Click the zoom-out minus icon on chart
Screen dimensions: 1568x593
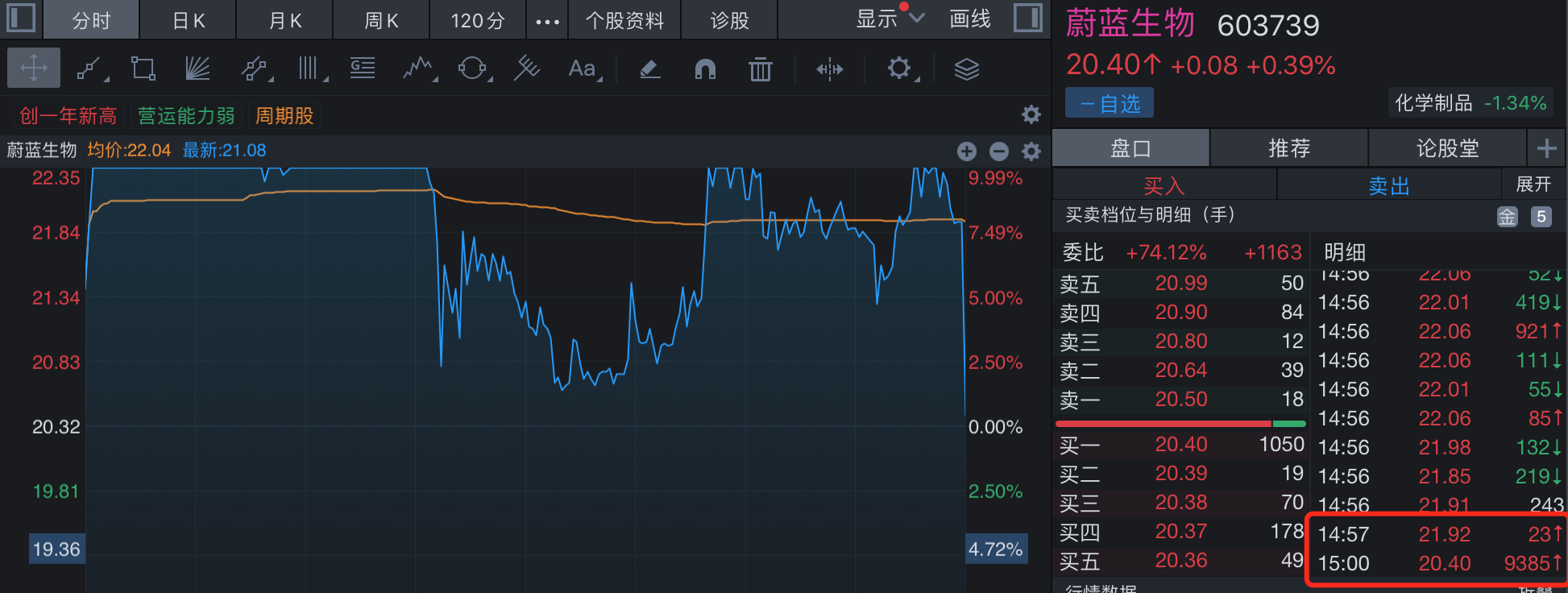(x=999, y=151)
